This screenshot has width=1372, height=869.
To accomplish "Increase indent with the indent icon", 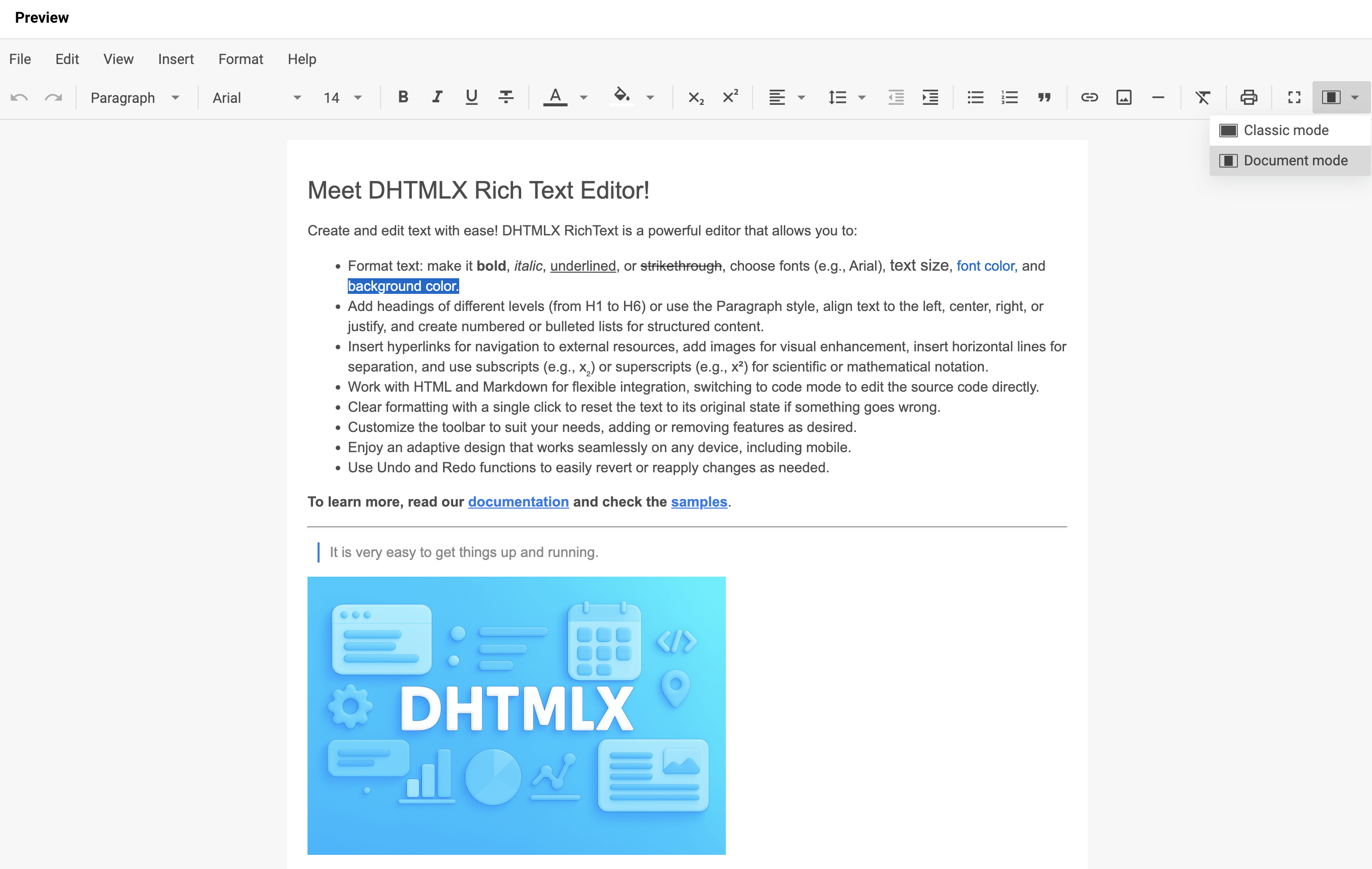I will (x=930, y=97).
